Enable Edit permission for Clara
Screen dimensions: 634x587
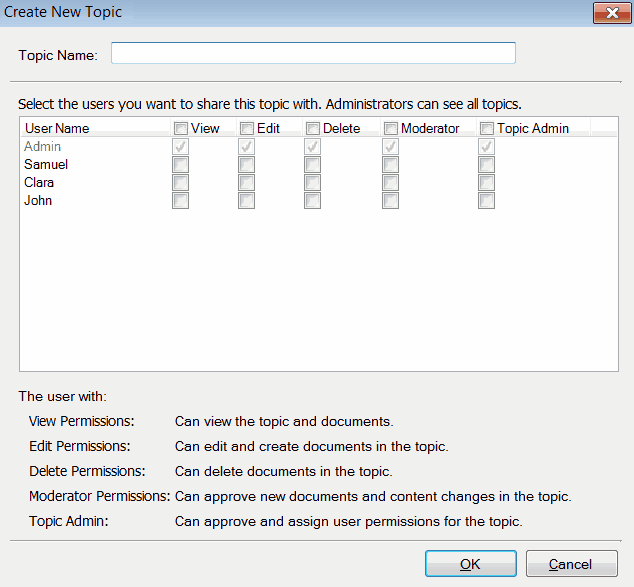pyautogui.click(x=246, y=183)
